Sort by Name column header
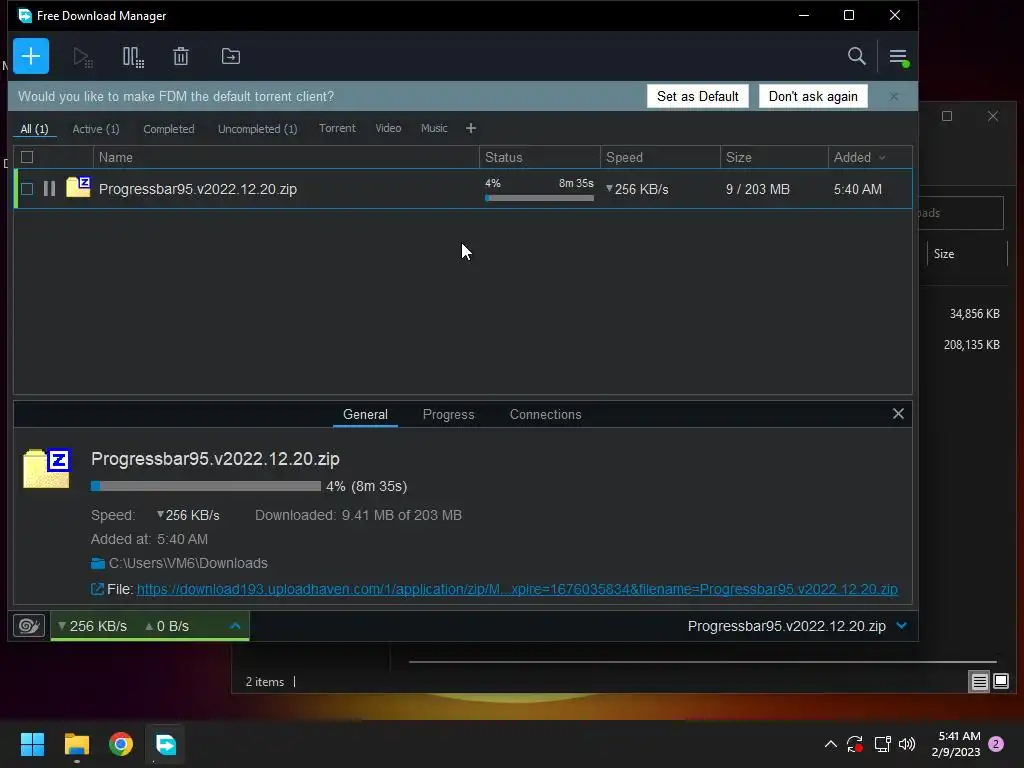This screenshot has height=768, width=1024. pyautogui.click(x=286, y=157)
